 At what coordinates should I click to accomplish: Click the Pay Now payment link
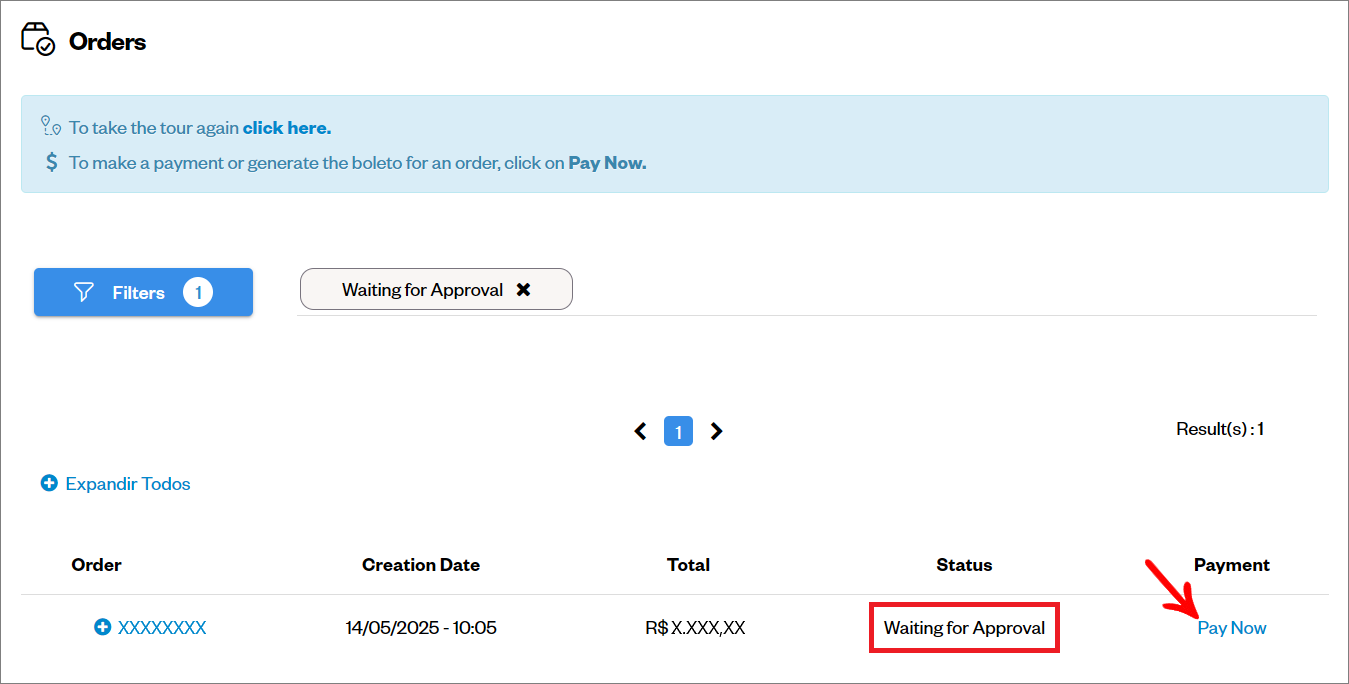[1232, 628]
